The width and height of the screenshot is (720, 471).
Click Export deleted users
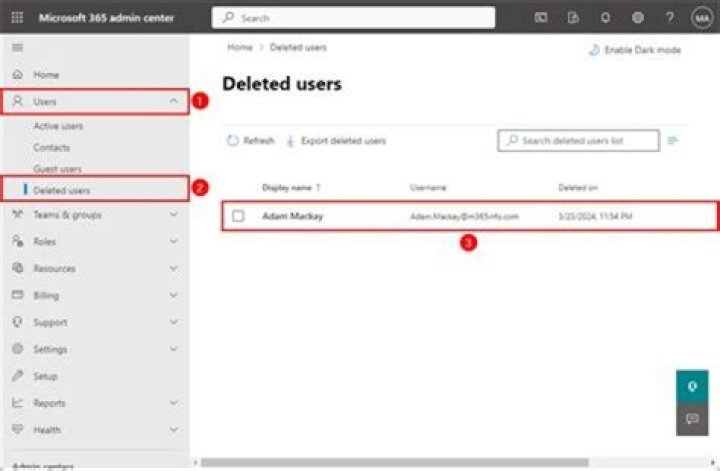336,140
